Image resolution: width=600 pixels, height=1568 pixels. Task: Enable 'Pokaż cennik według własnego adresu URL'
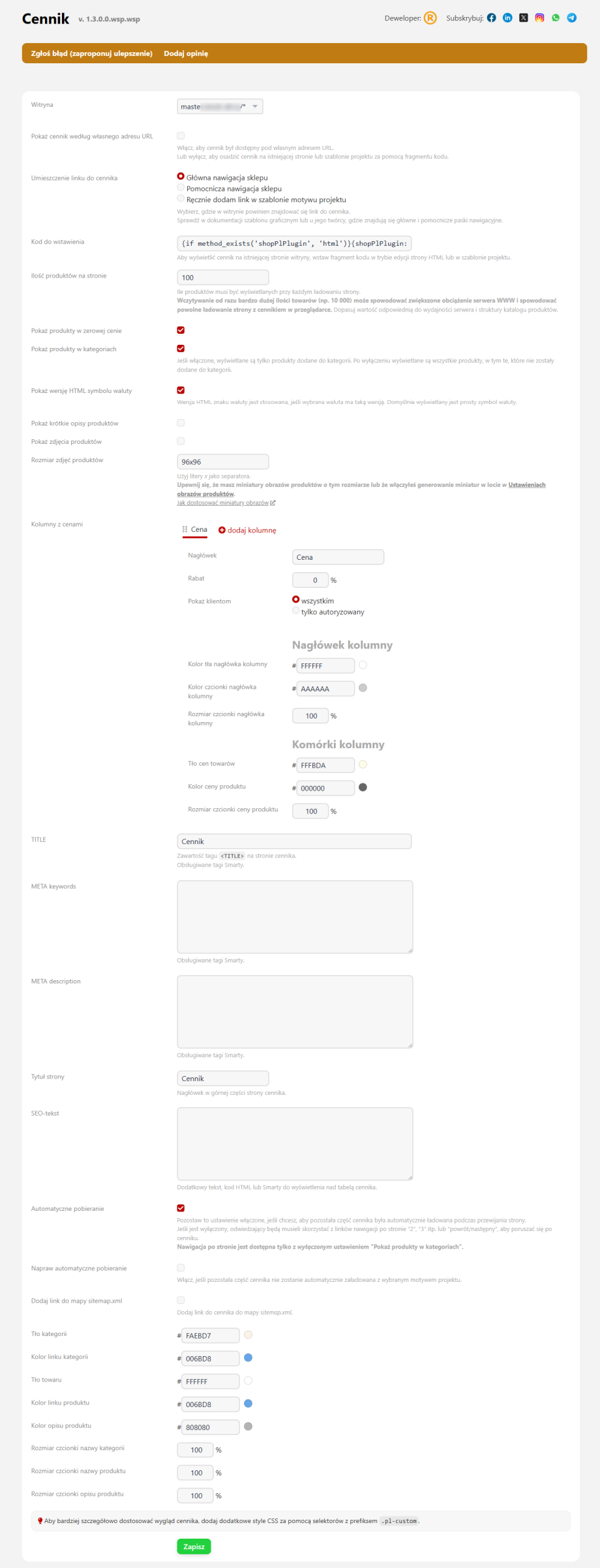pos(181,136)
